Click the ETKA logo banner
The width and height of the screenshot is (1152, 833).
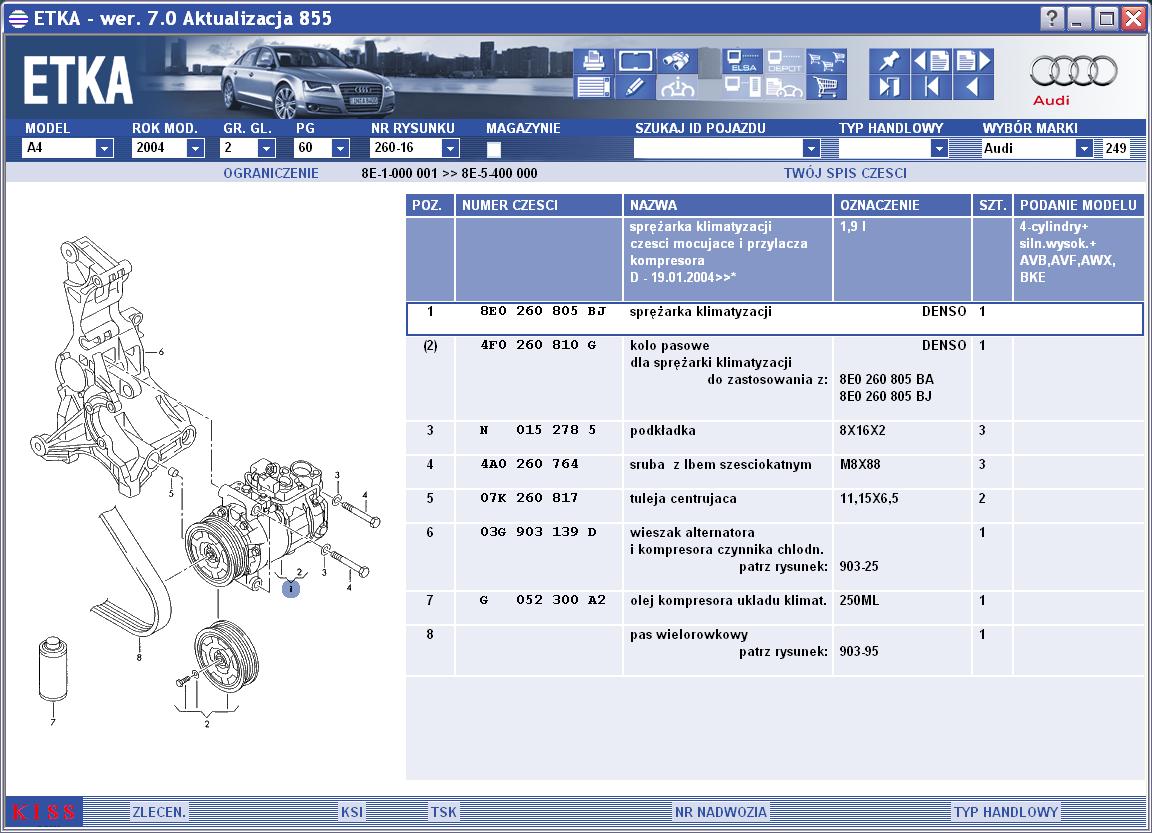78,80
